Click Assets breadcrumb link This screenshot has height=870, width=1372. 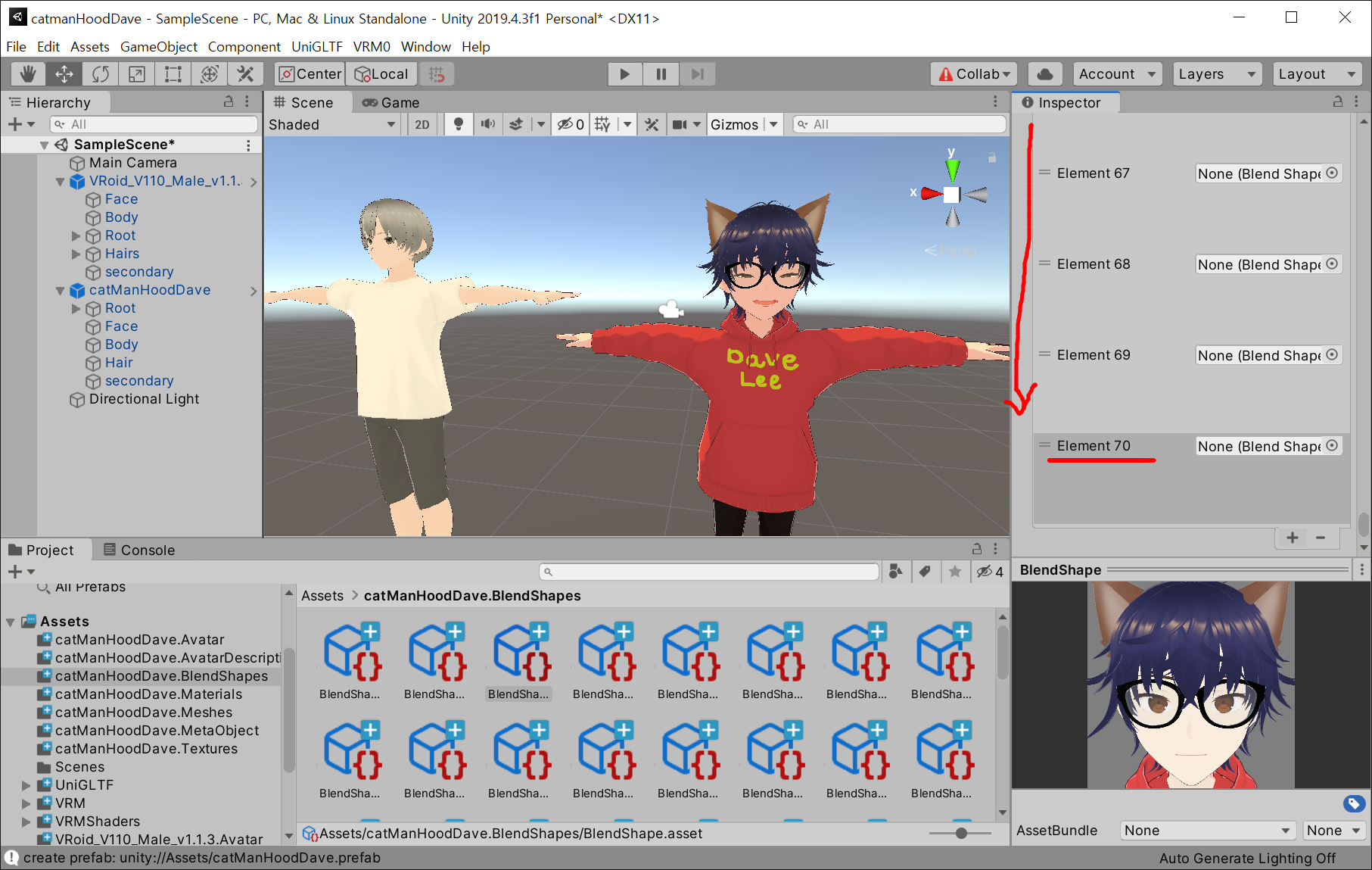tap(322, 596)
